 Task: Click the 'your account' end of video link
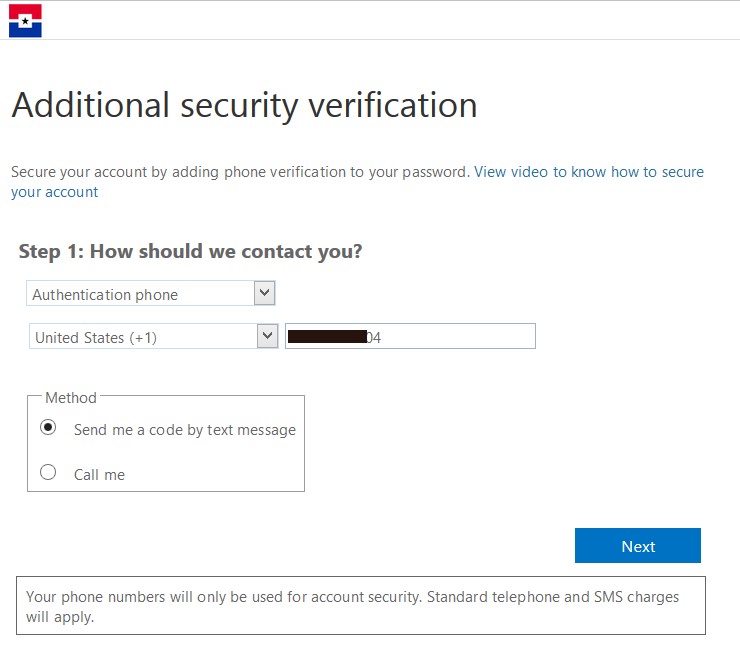point(55,192)
